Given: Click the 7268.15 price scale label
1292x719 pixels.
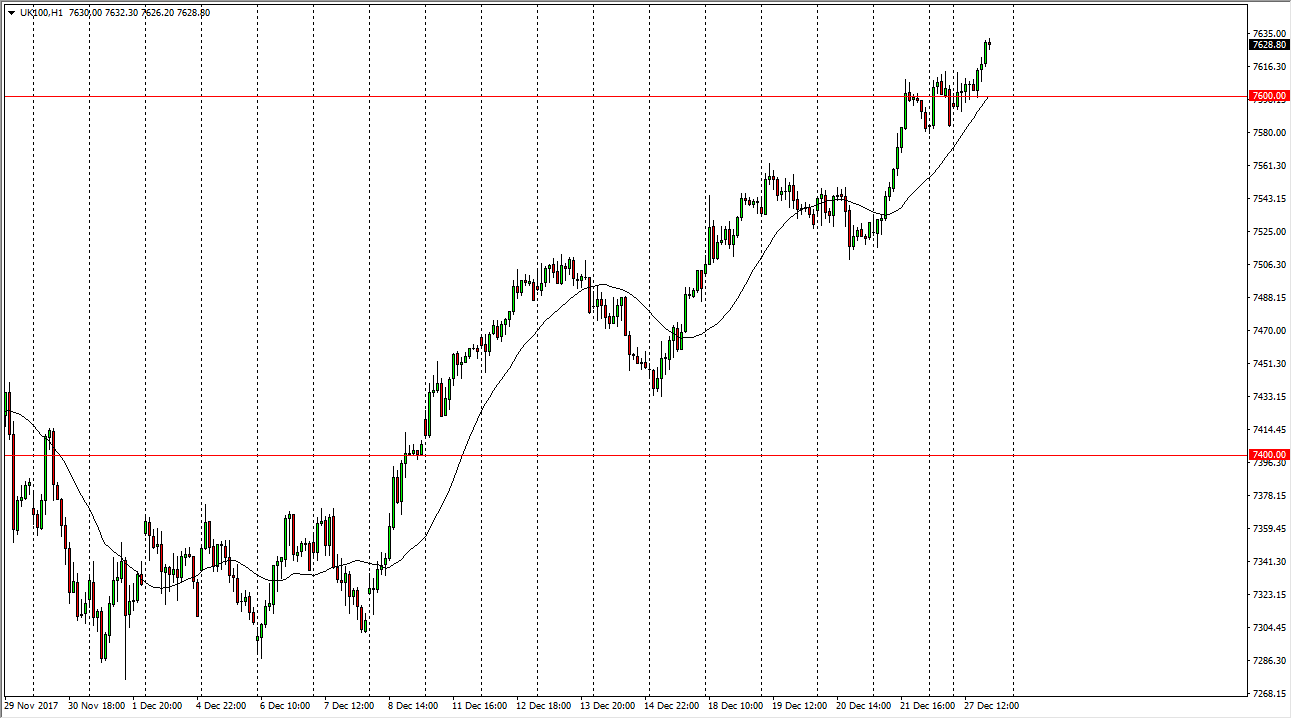Looking at the screenshot, I should 1267,694.
